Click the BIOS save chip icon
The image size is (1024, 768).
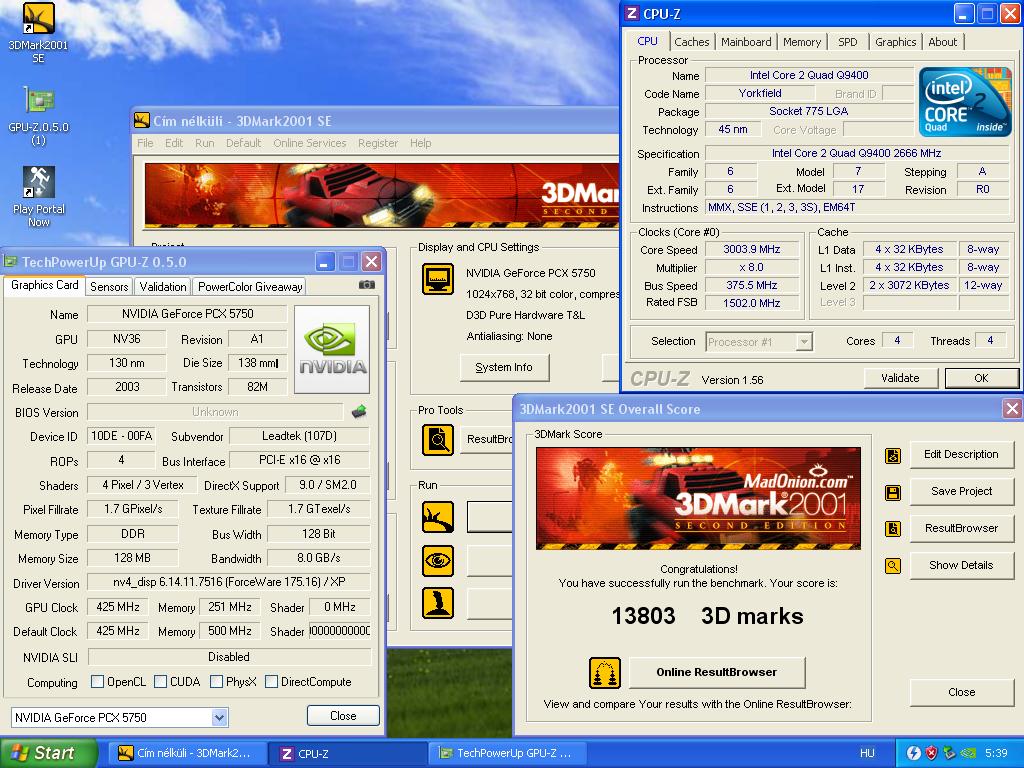tap(359, 411)
